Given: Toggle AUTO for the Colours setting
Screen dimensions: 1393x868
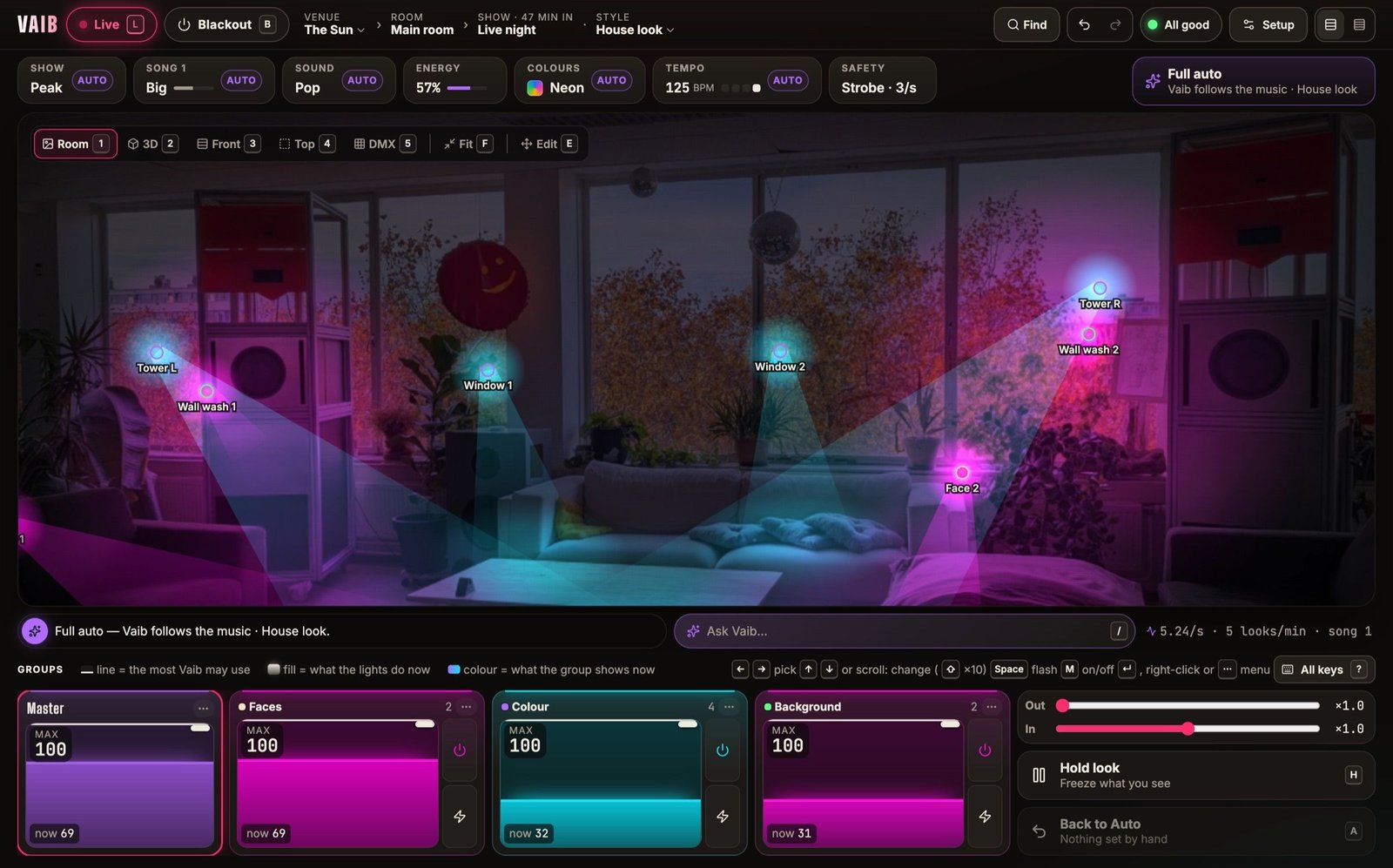Looking at the screenshot, I should (611, 80).
